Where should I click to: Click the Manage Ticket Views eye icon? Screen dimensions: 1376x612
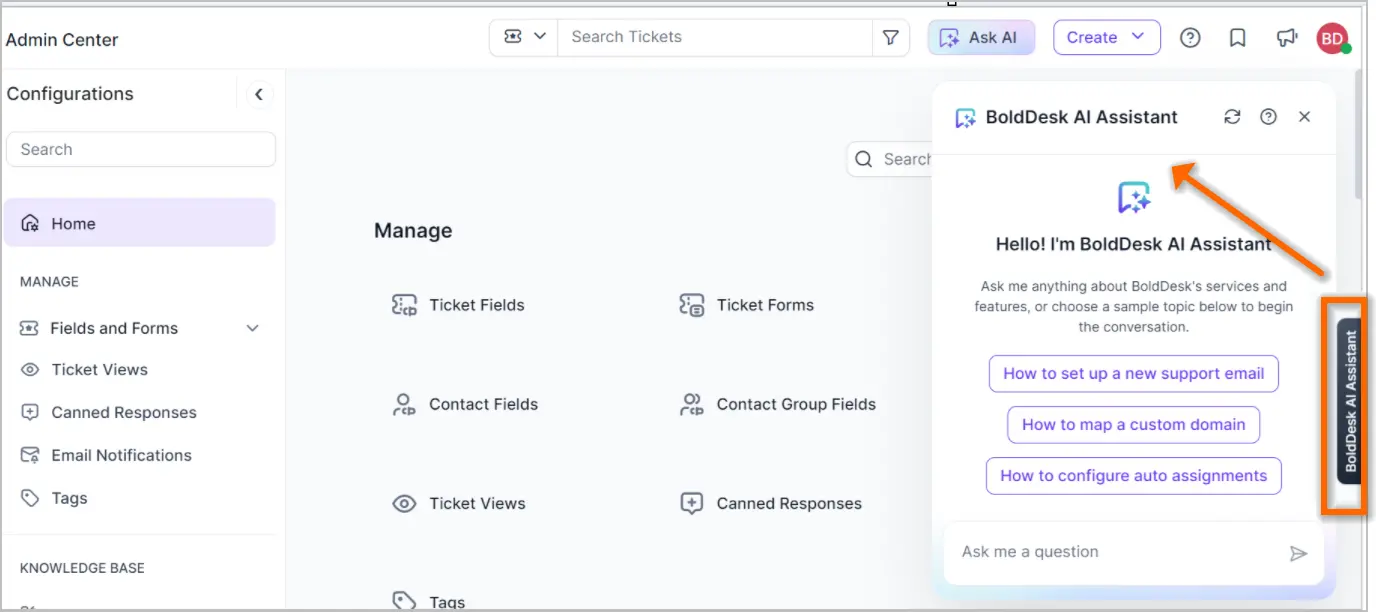(404, 503)
